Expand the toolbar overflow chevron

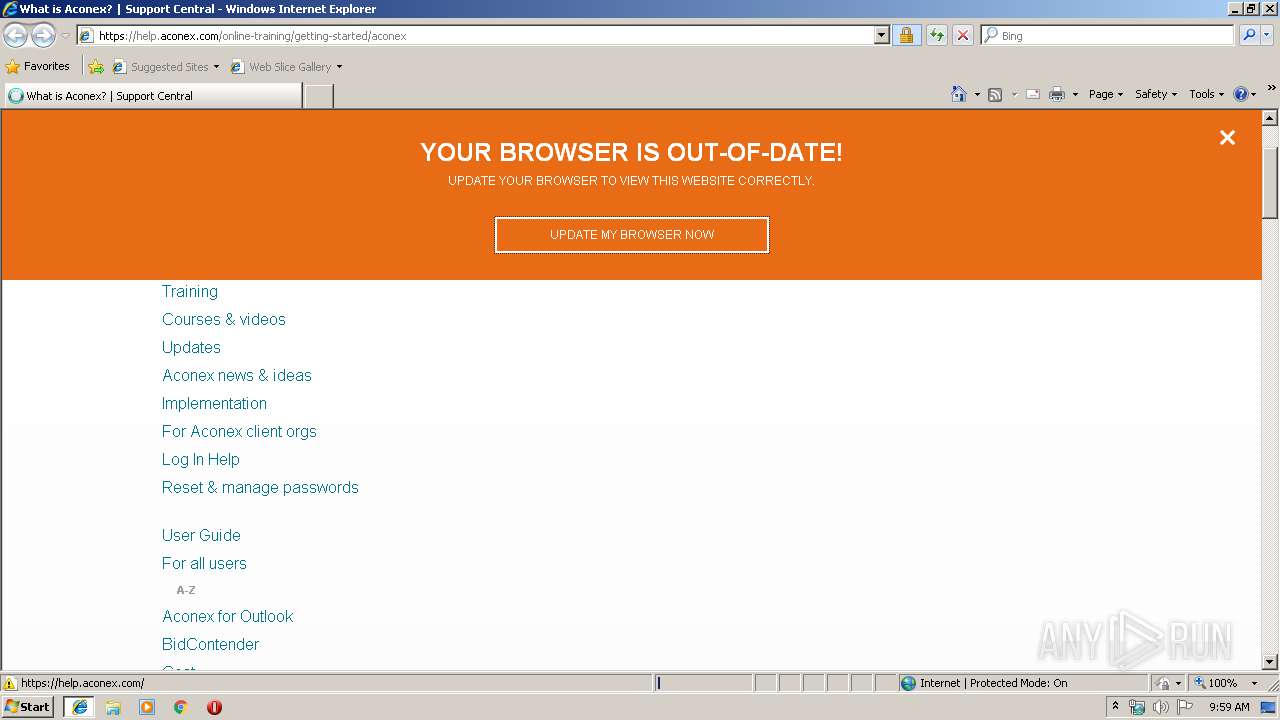tap(1271, 89)
